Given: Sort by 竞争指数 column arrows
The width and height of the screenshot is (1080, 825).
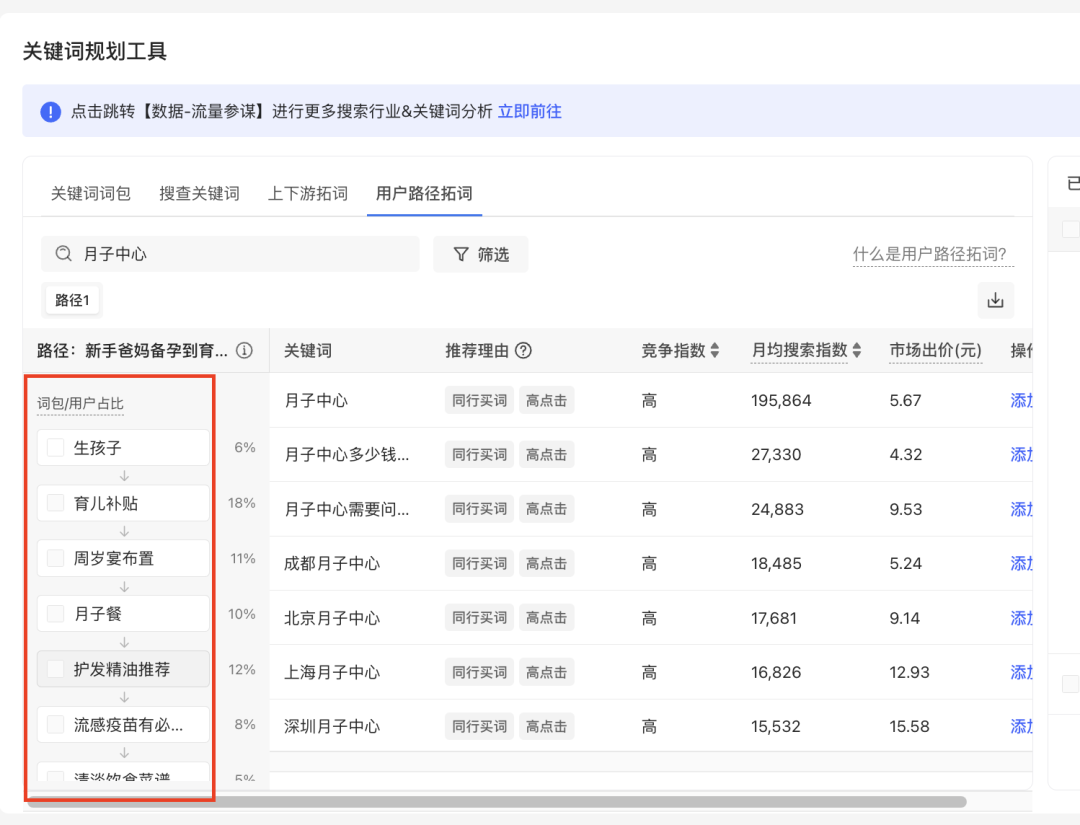Looking at the screenshot, I should coord(714,351).
